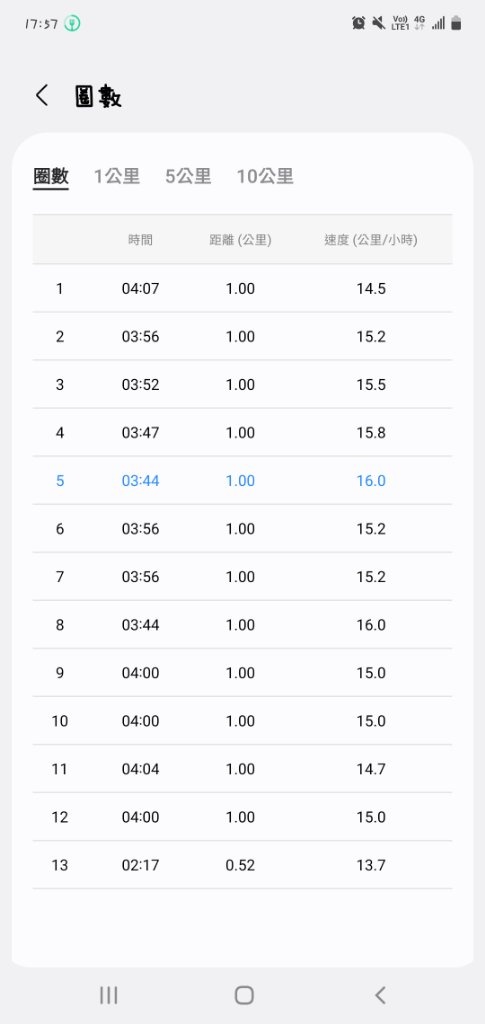Tap the 速度 (公里/小時) column header
Viewport: 485px width, 1024px height.
(371, 240)
